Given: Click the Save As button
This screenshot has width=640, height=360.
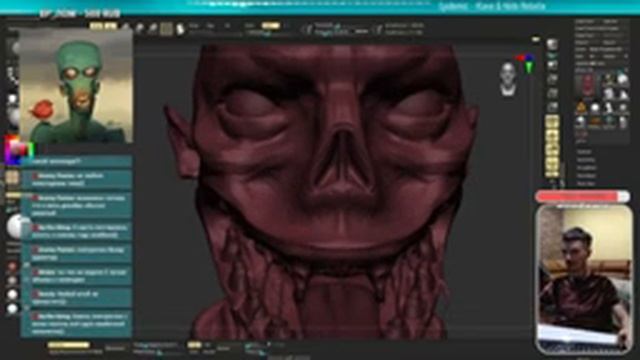Looking at the screenshot, I should tap(611, 21).
